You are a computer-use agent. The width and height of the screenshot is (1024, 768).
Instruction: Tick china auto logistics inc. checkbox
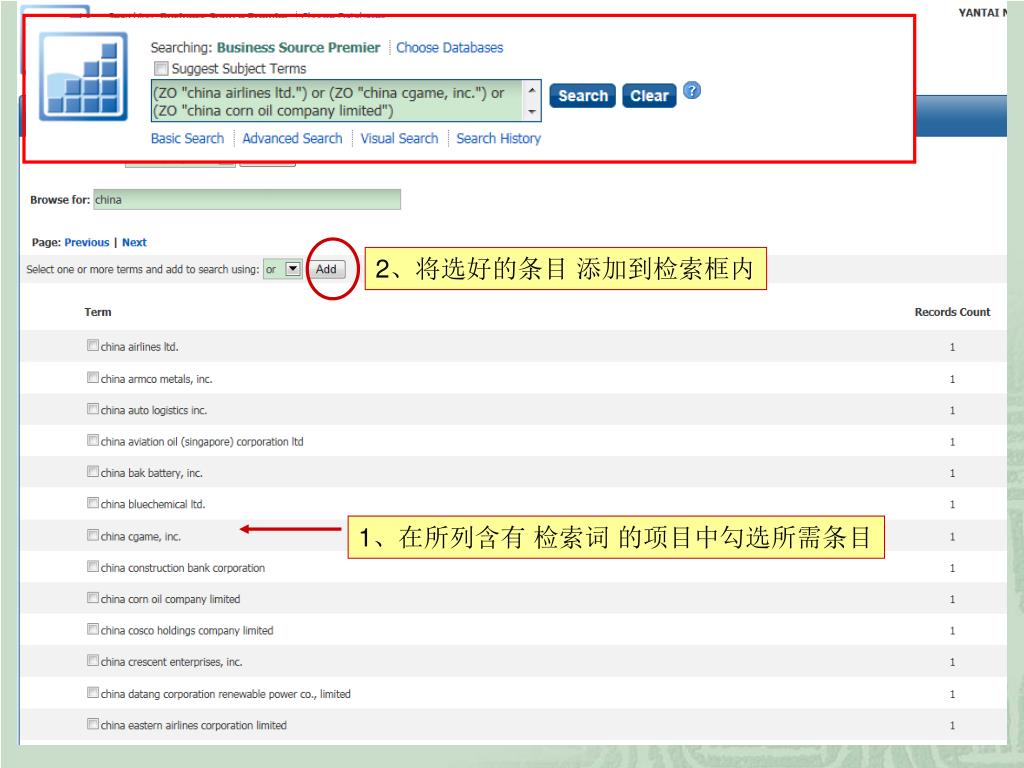pos(93,409)
